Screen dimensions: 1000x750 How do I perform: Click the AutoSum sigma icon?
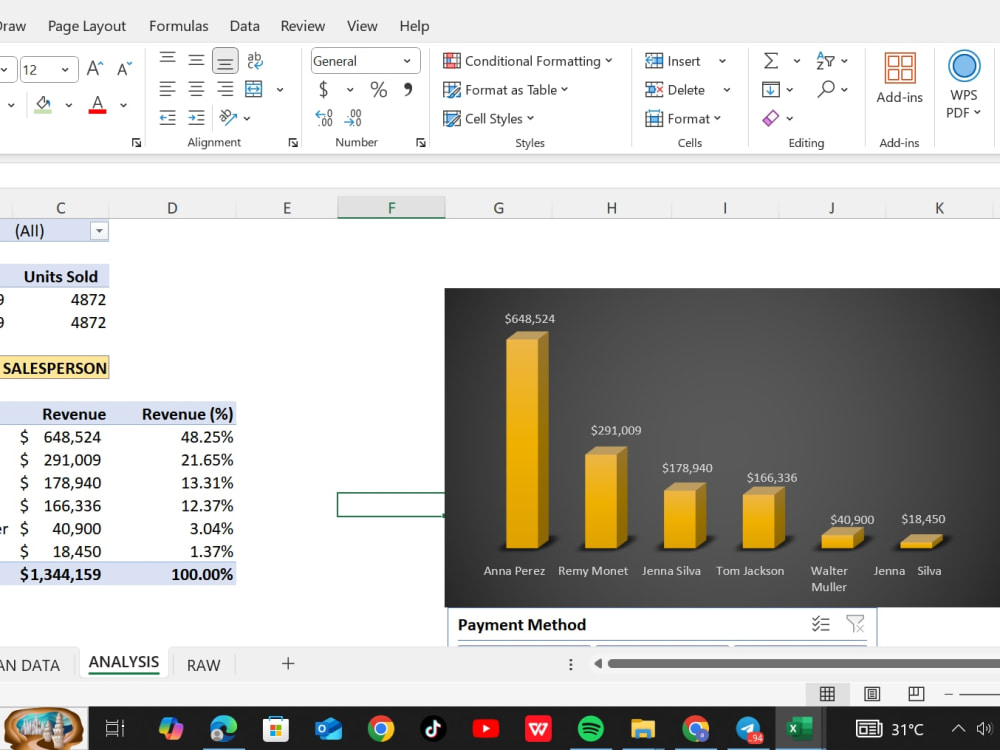771,61
